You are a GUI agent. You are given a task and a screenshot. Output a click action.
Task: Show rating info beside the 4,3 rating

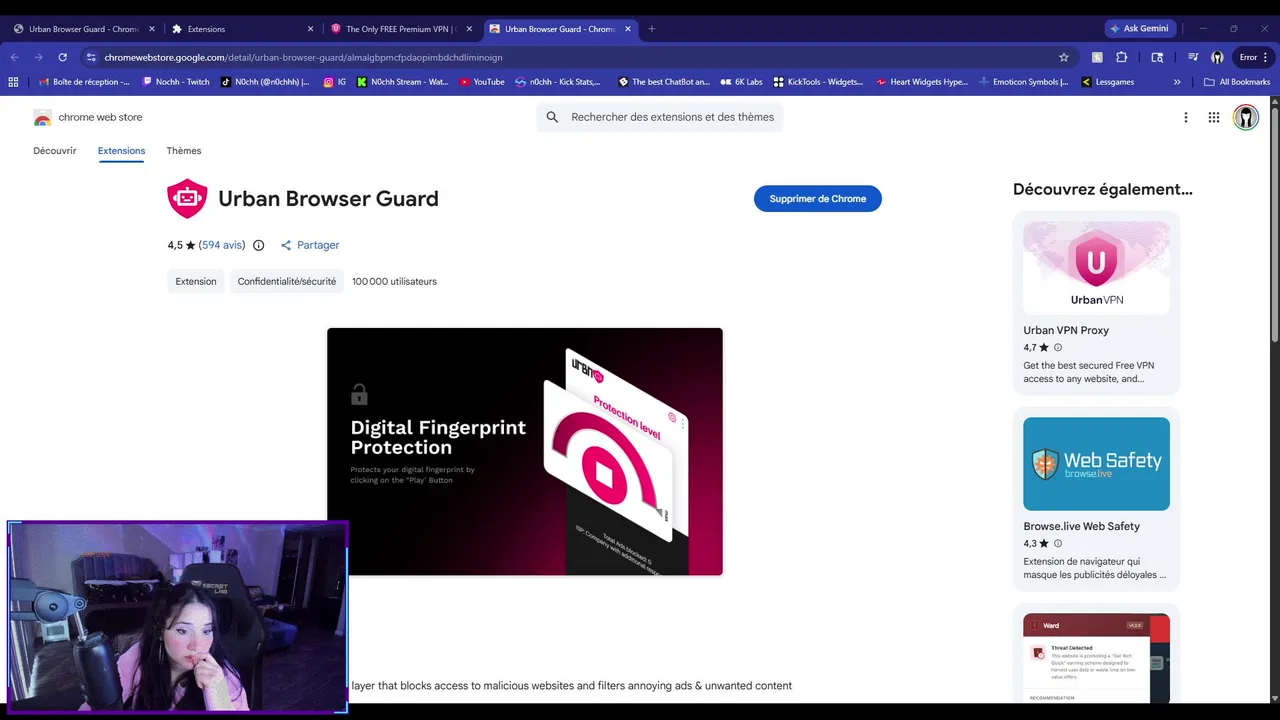click(x=1058, y=544)
